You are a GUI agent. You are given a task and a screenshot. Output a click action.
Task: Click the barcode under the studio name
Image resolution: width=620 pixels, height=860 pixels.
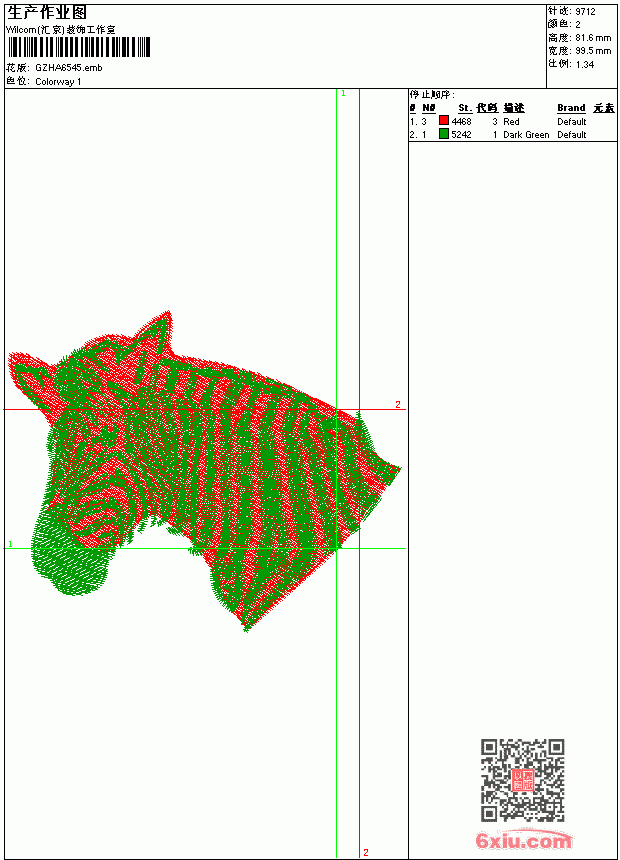click(78, 47)
